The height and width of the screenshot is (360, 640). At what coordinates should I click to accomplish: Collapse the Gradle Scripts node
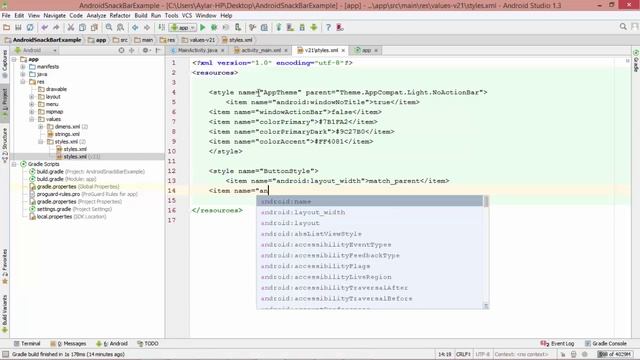(14, 164)
